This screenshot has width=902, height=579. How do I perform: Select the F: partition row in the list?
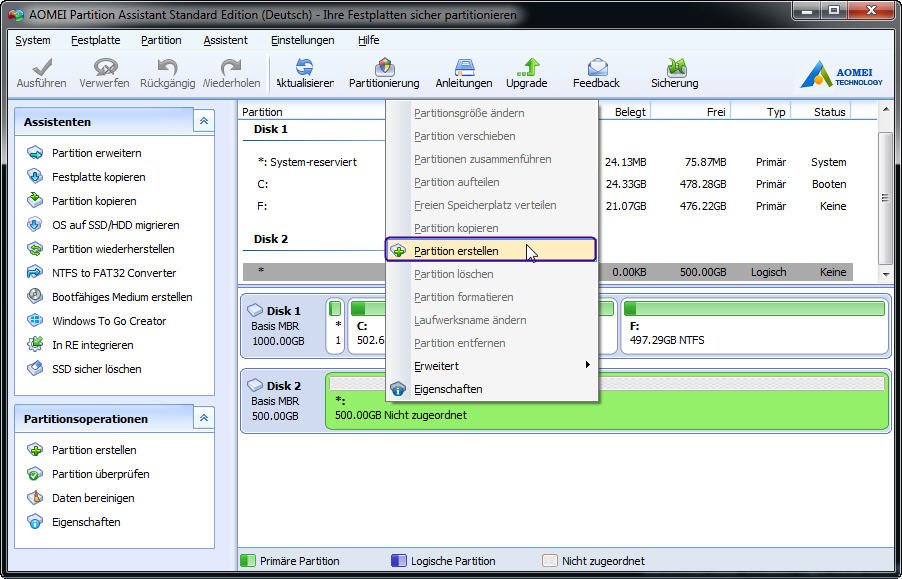[548, 206]
